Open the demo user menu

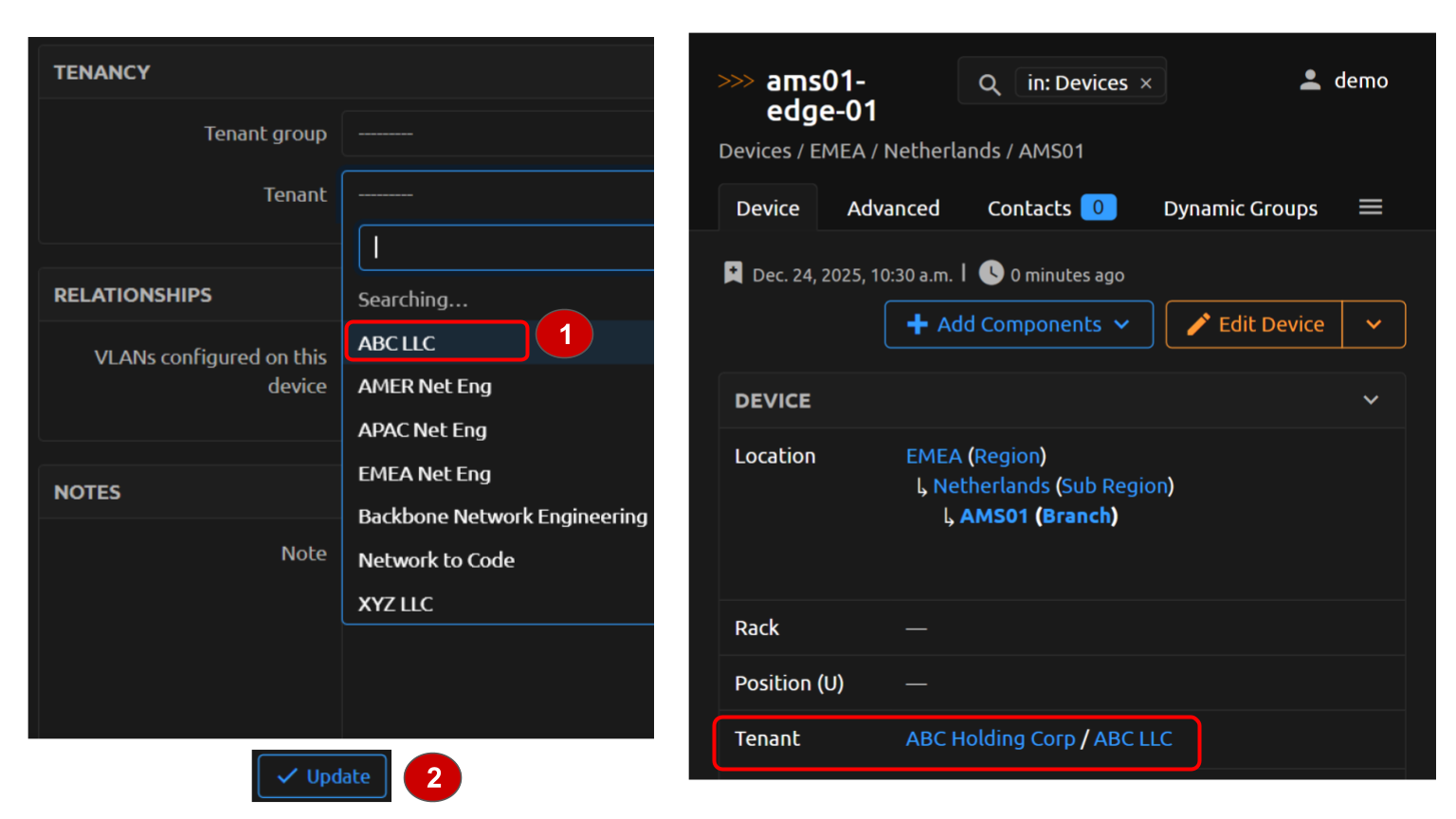tap(1344, 82)
